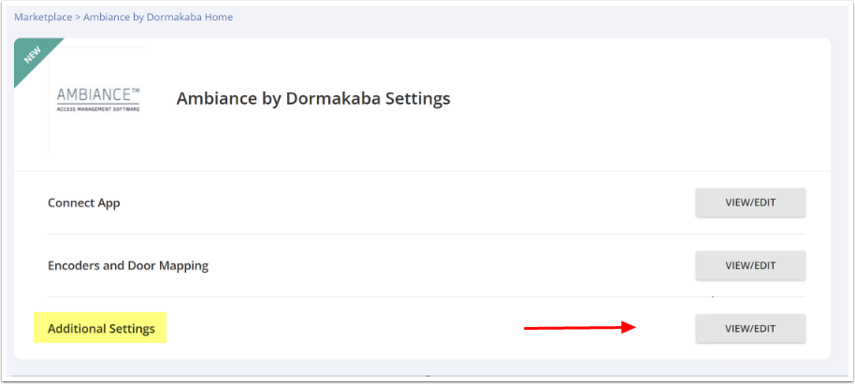Go to Ambiance by Dormakaba Home breadcrumb
This screenshot has width=855, height=384.
click(x=158, y=17)
